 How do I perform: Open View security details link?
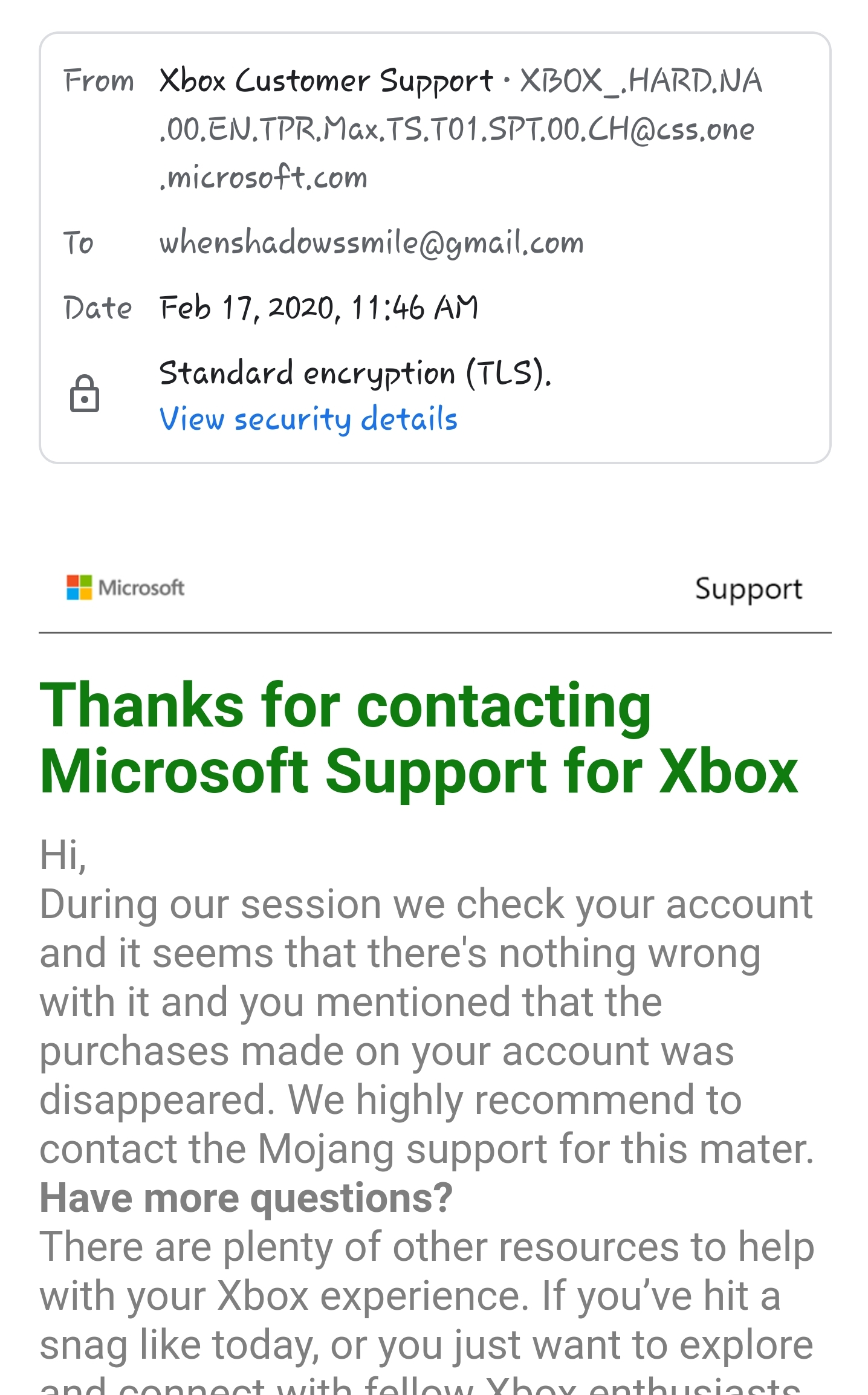[308, 419]
